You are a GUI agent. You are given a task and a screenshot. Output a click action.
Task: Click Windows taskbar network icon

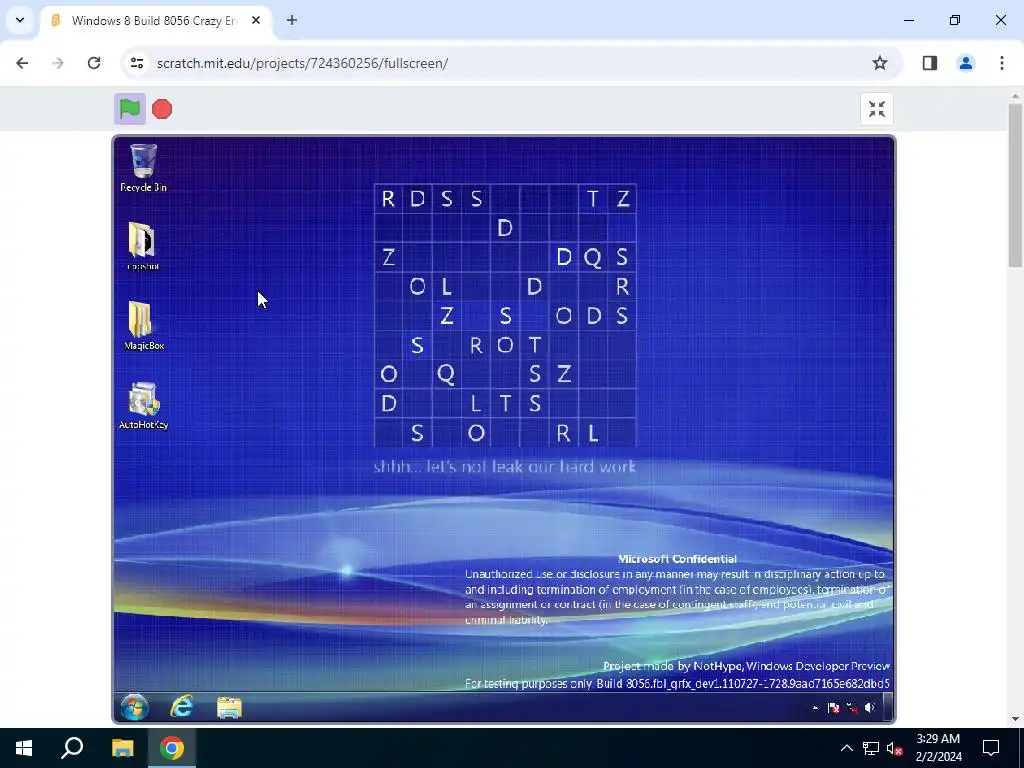click(x=871, y=748)
